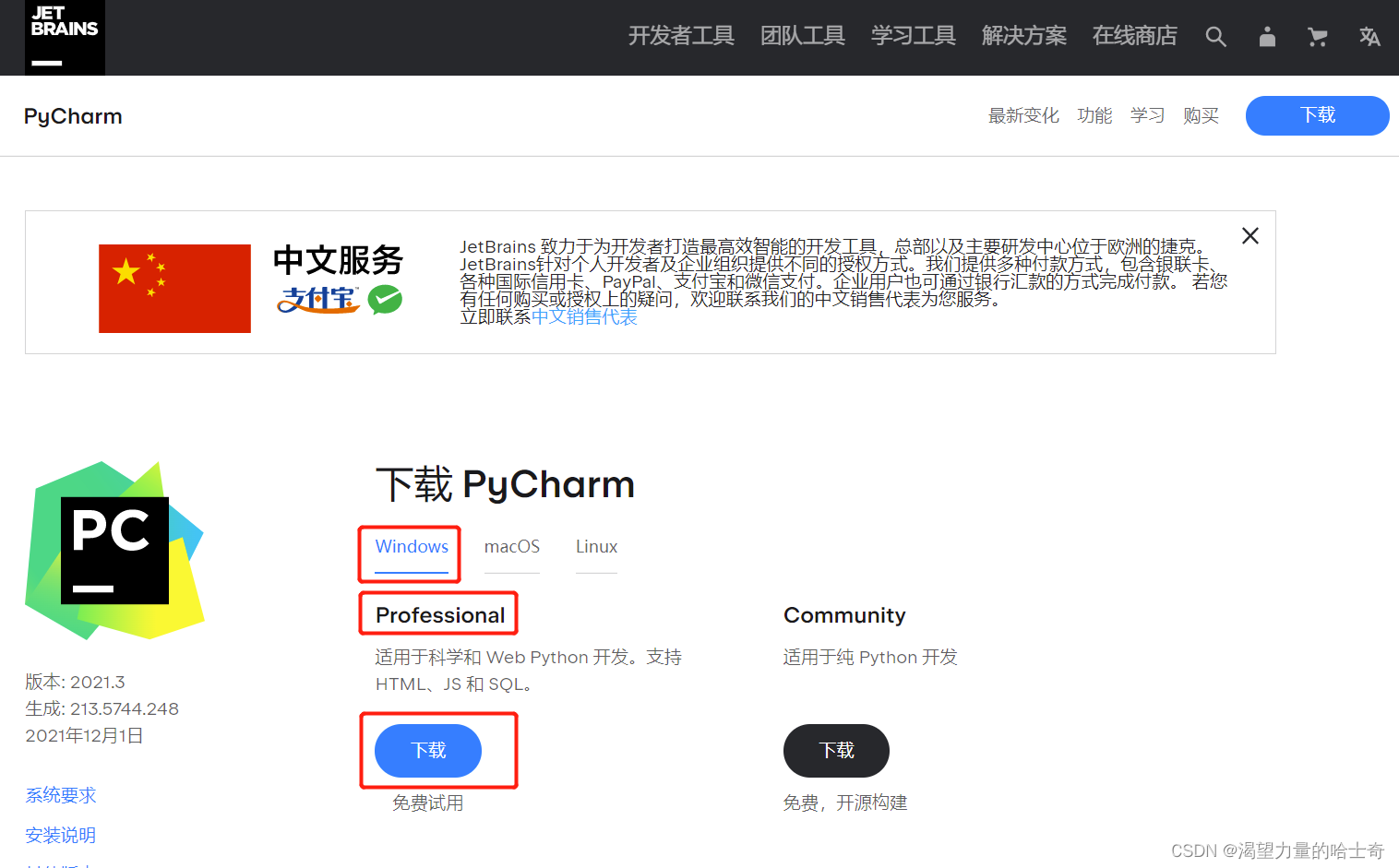This screenshot has height=868, width=1399.
Task: Open 开发者工具 menu
Action: [x=681, y=36]
